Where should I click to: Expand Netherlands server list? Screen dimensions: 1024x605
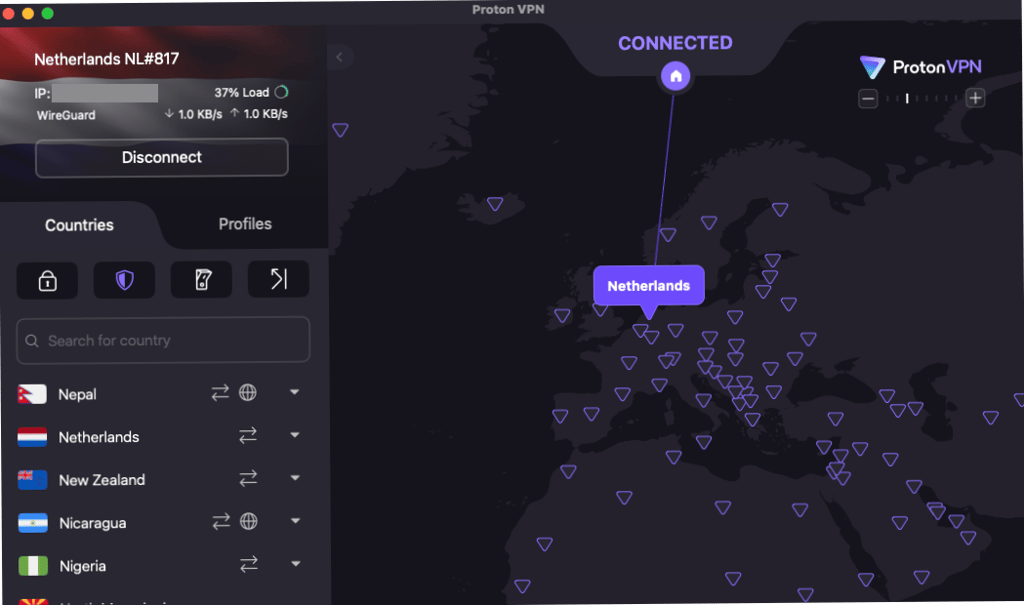click(x=295, y=435)
